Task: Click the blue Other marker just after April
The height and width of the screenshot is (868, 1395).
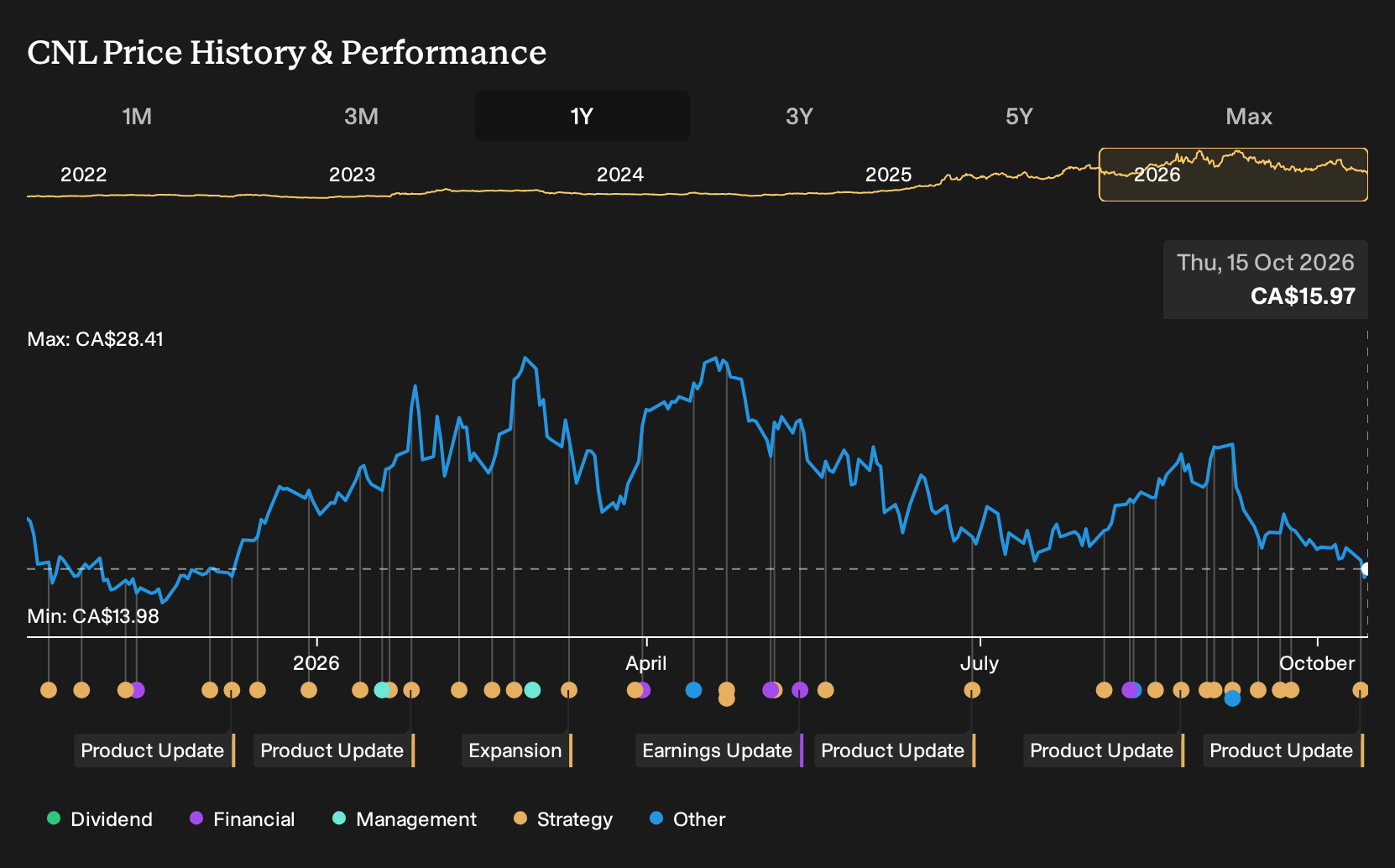Action: (693, 690)
